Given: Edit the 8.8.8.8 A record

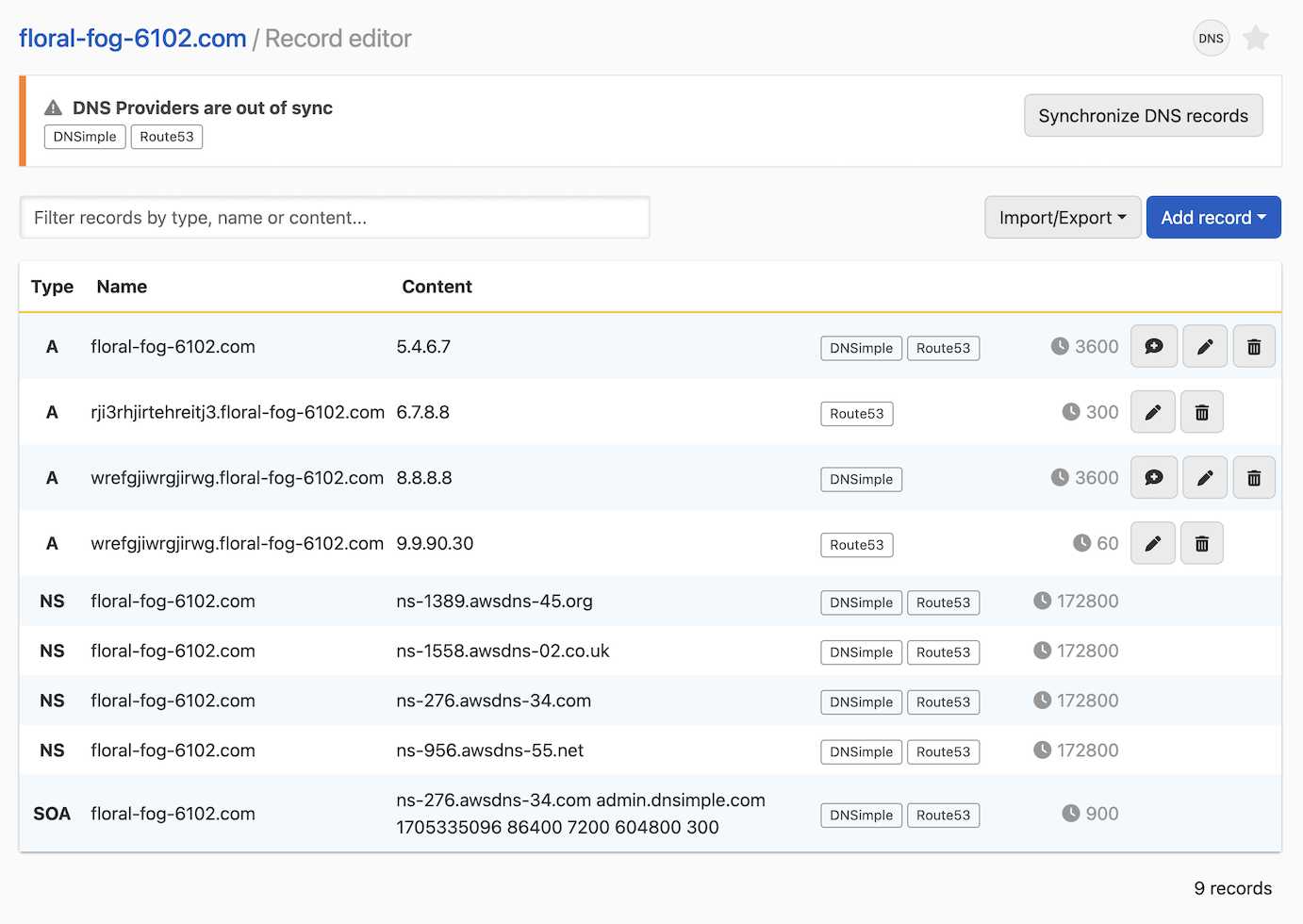Looking at the screenshot, I should pos(1205,477).
